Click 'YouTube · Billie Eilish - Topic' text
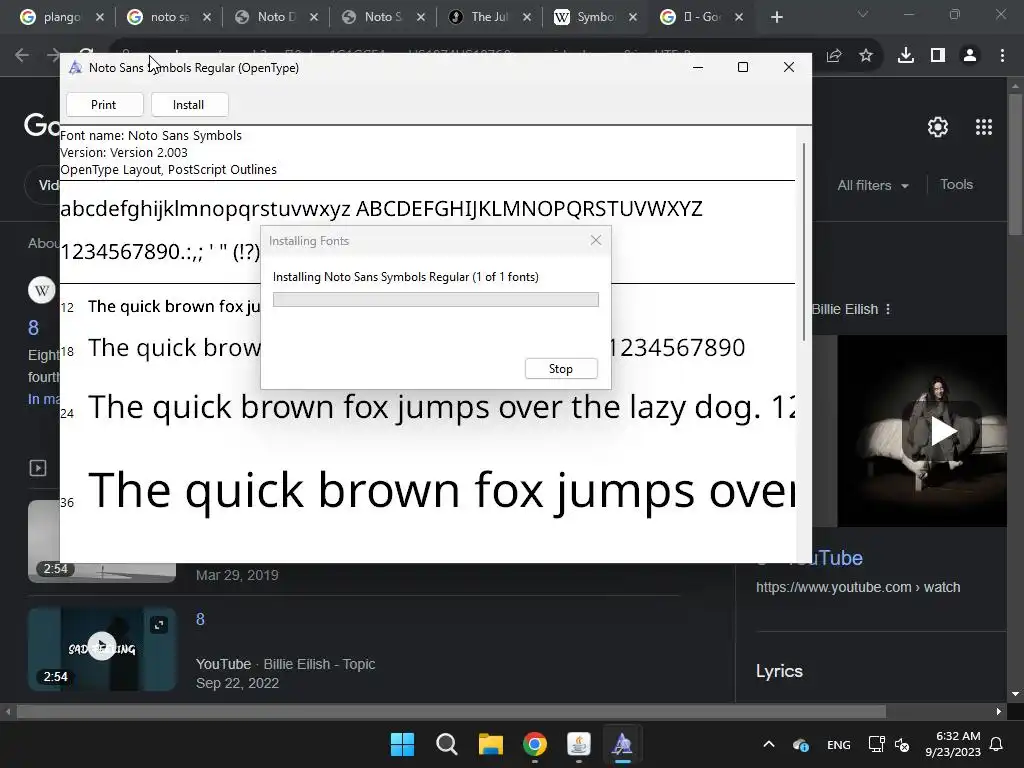Image resolution: width=1024 pixels, height=768 pixels. (285, 664)
